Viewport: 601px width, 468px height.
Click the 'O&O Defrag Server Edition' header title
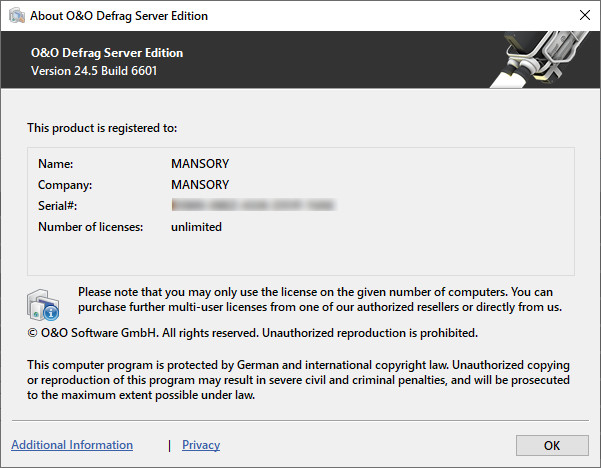(x=107, y=53)
